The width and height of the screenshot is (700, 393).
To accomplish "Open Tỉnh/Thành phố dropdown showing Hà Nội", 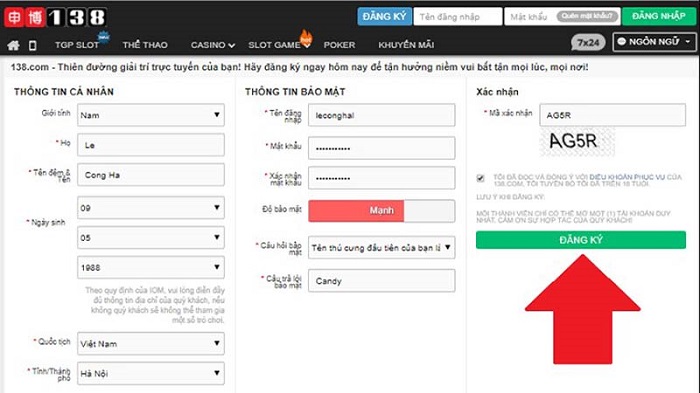I will pos(151,373).
